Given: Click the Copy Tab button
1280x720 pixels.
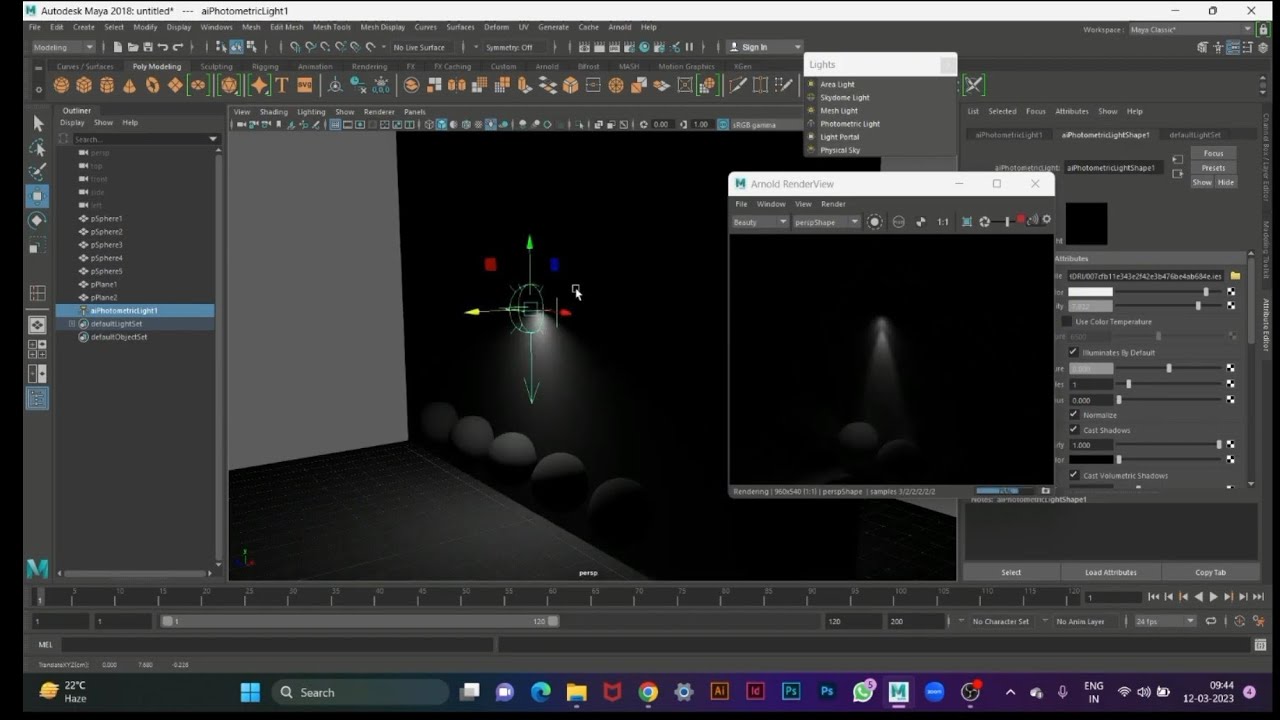Looking at the screenshot, I should 1210,573.
